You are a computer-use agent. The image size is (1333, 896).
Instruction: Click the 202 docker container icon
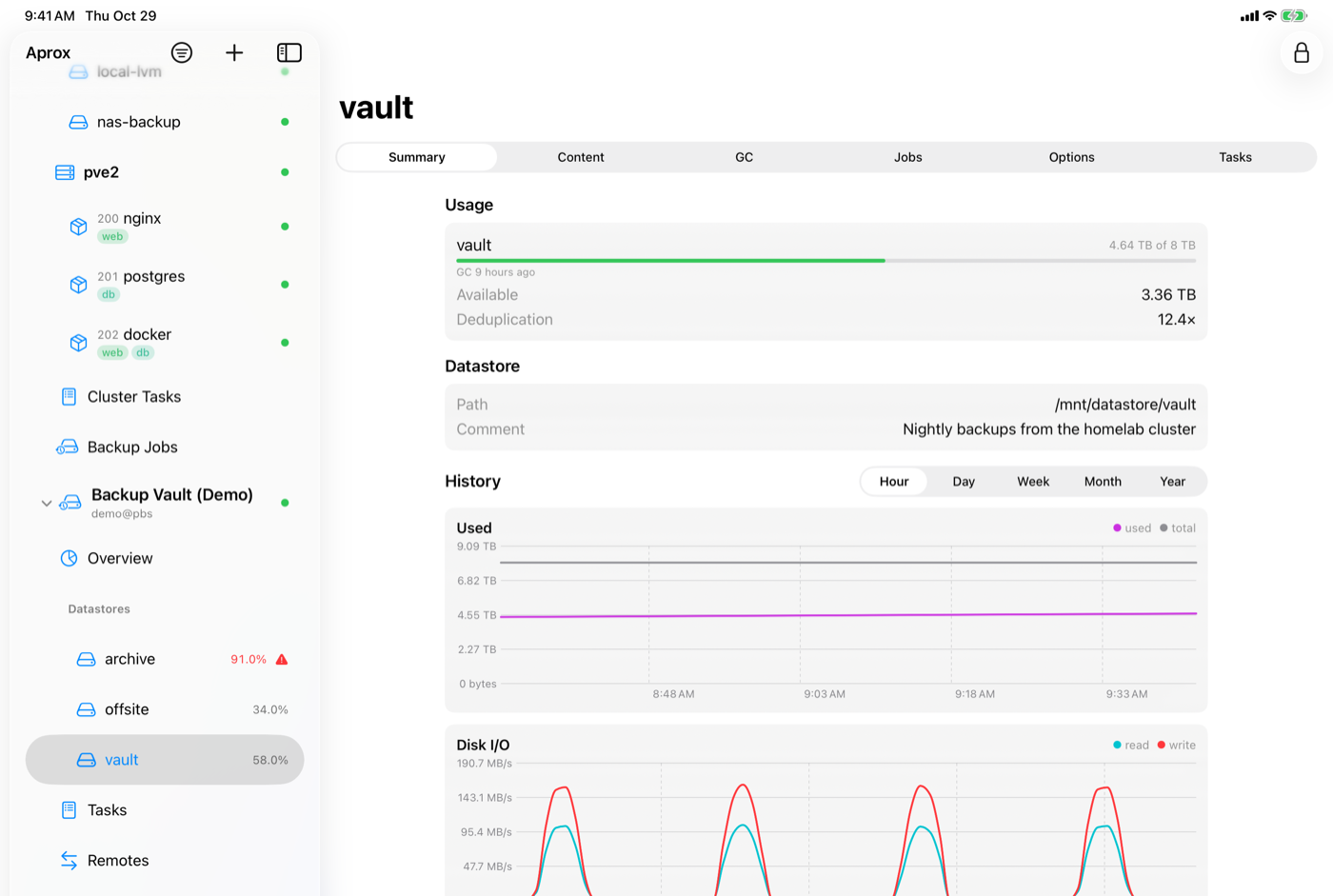(79, 343)
